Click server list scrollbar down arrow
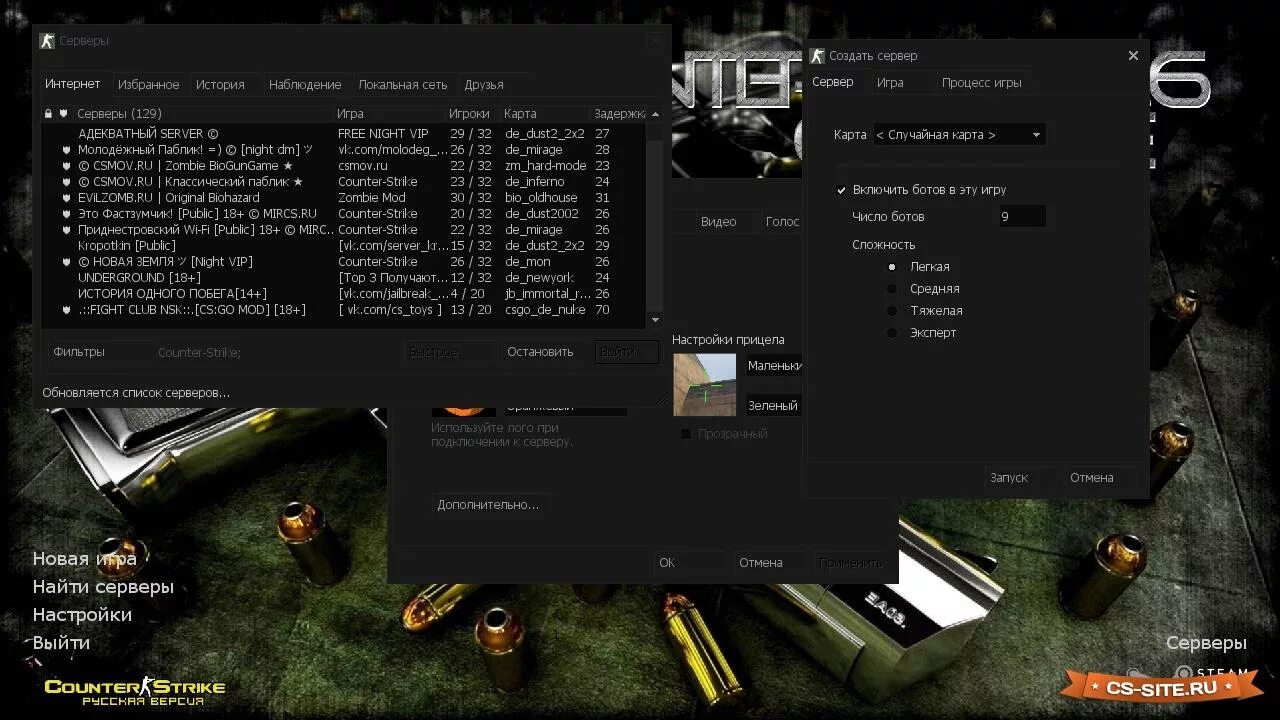 pos(655,320)
